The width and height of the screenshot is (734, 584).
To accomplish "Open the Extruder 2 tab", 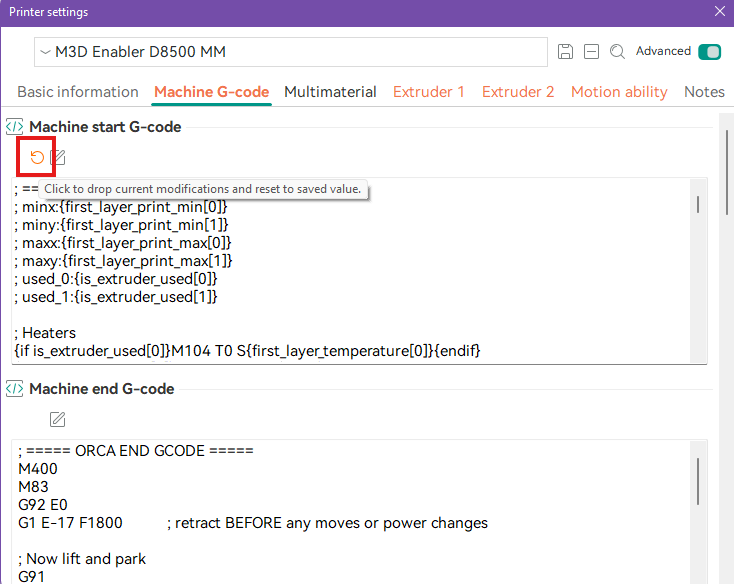I will [x=518, y=92].
